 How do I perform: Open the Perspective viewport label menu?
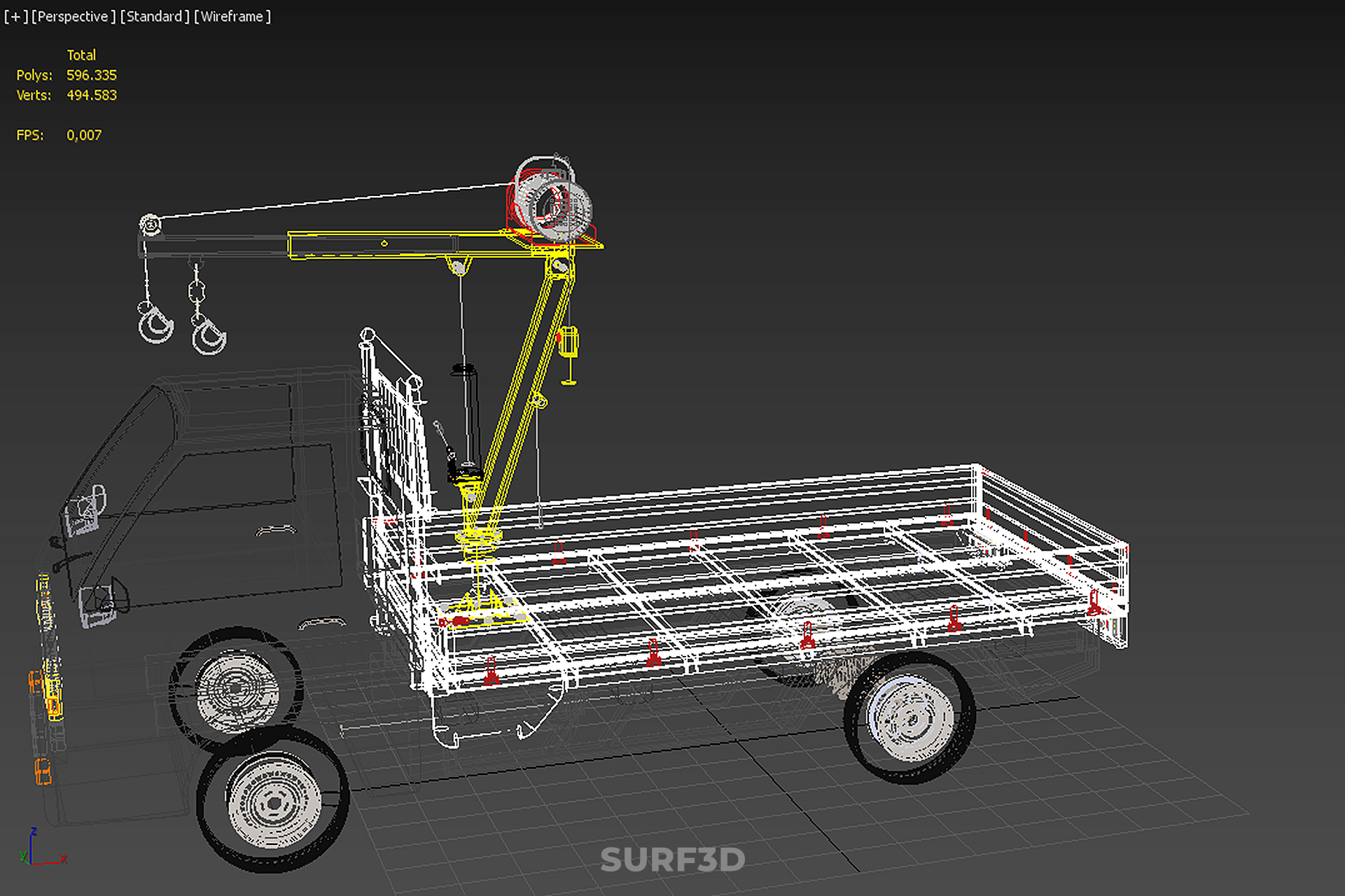click(x=73, y=16)
